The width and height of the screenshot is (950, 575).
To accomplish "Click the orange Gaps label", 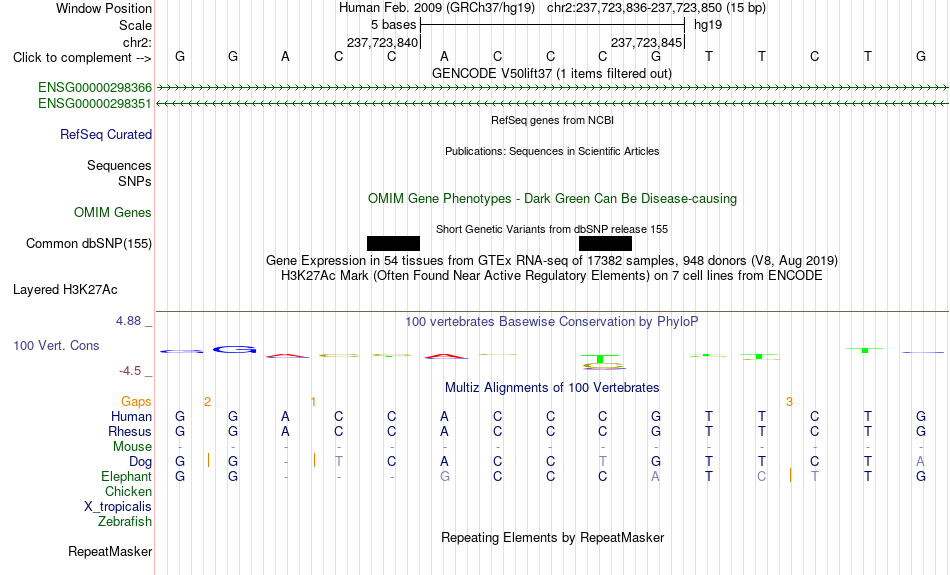I will click(136, 401).
